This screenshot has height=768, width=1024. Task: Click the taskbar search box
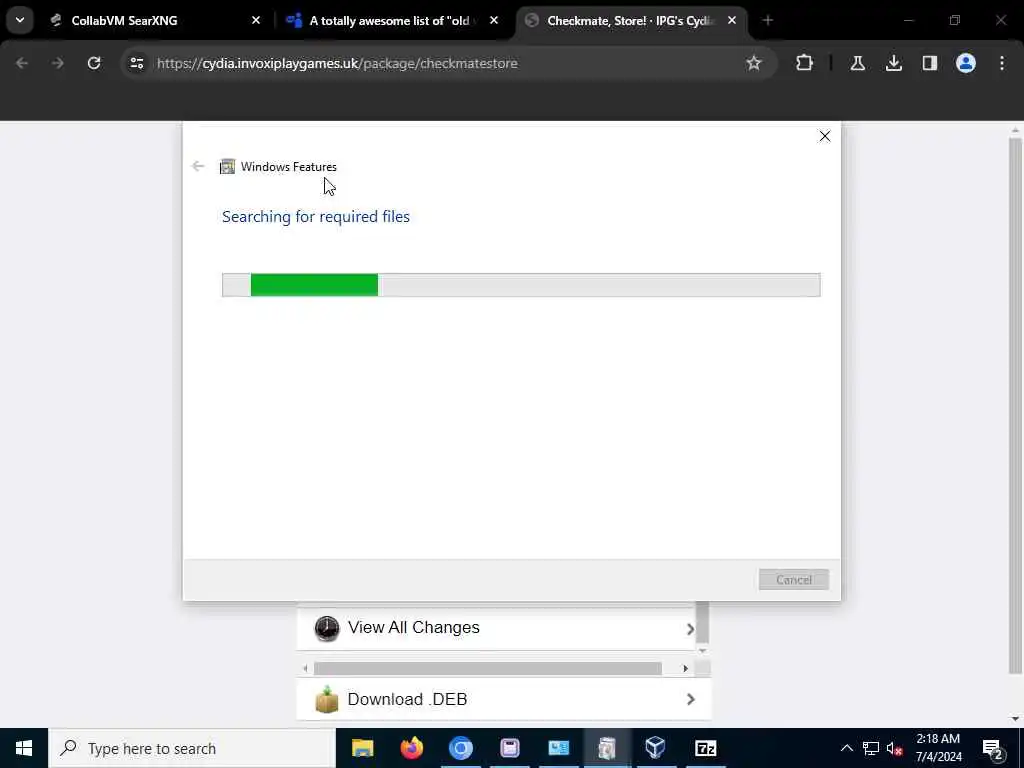192,748
